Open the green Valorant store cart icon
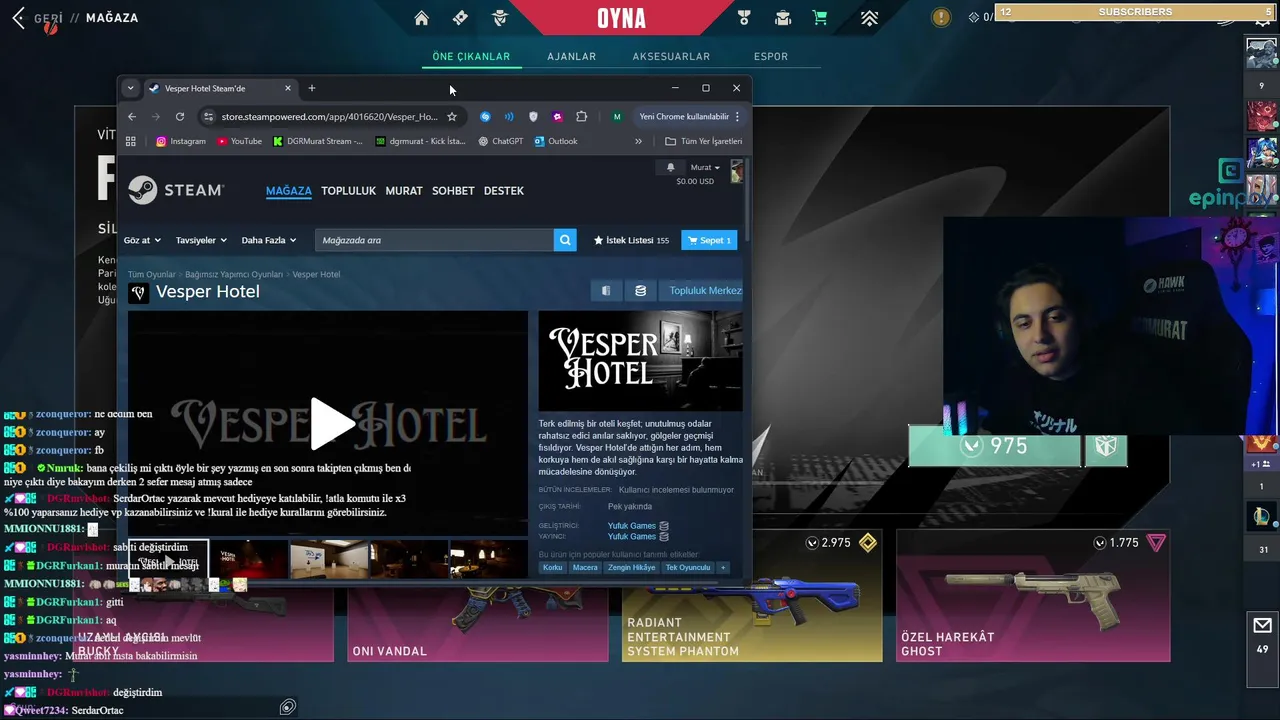Image resolution: width=1280 pixels, height=720 pixels. [820, 18]
